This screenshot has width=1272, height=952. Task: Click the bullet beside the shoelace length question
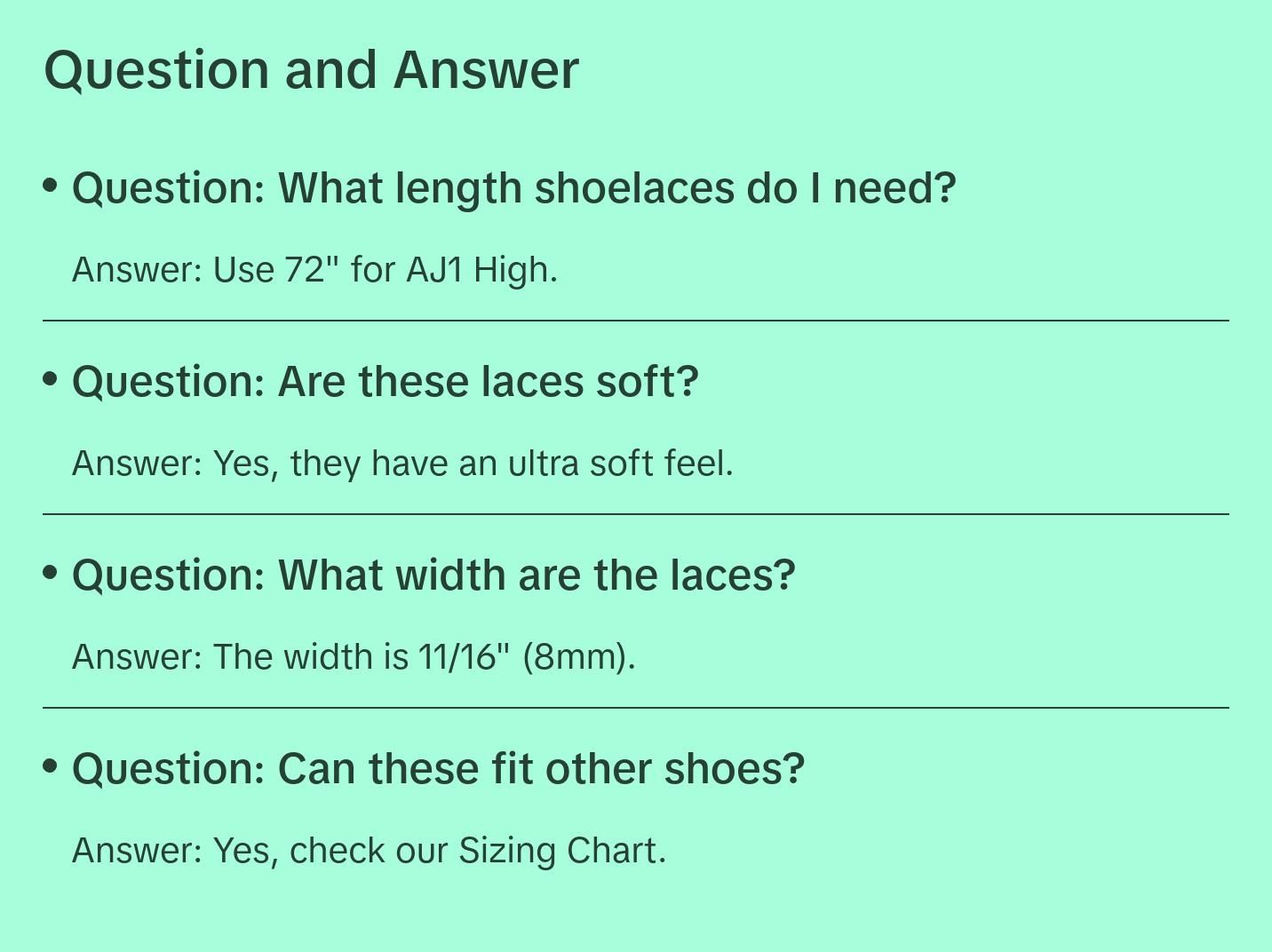[51, 186]
